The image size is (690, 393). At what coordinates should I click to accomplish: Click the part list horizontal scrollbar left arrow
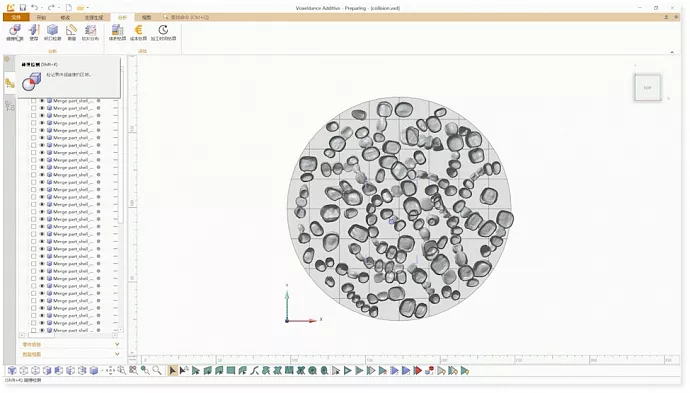coord(22,335)
